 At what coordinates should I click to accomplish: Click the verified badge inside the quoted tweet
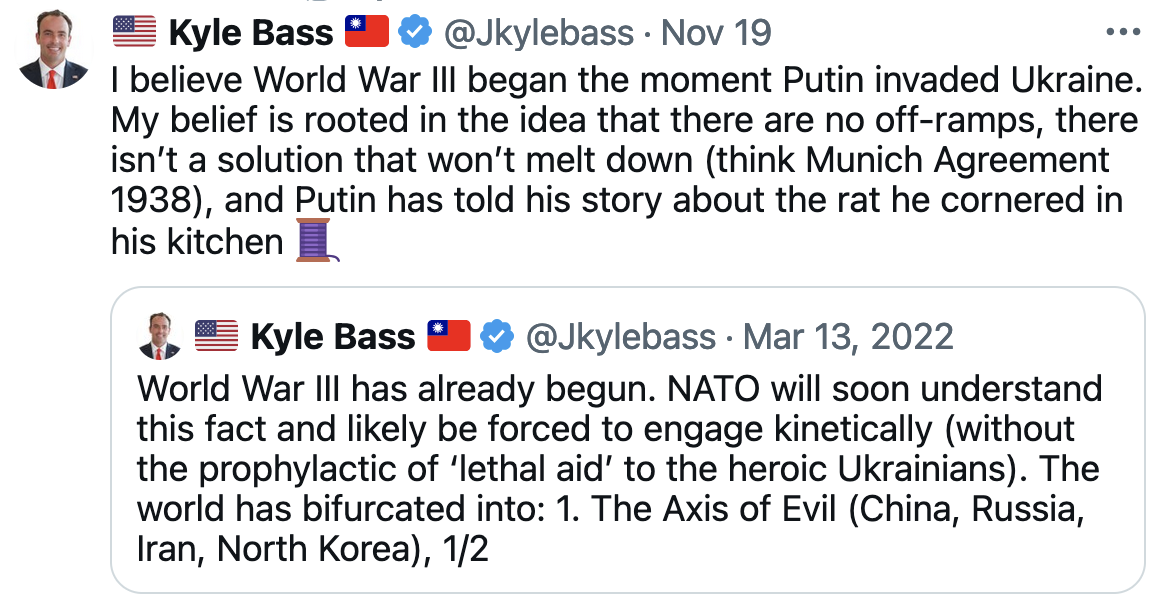[x=495, y=336]
